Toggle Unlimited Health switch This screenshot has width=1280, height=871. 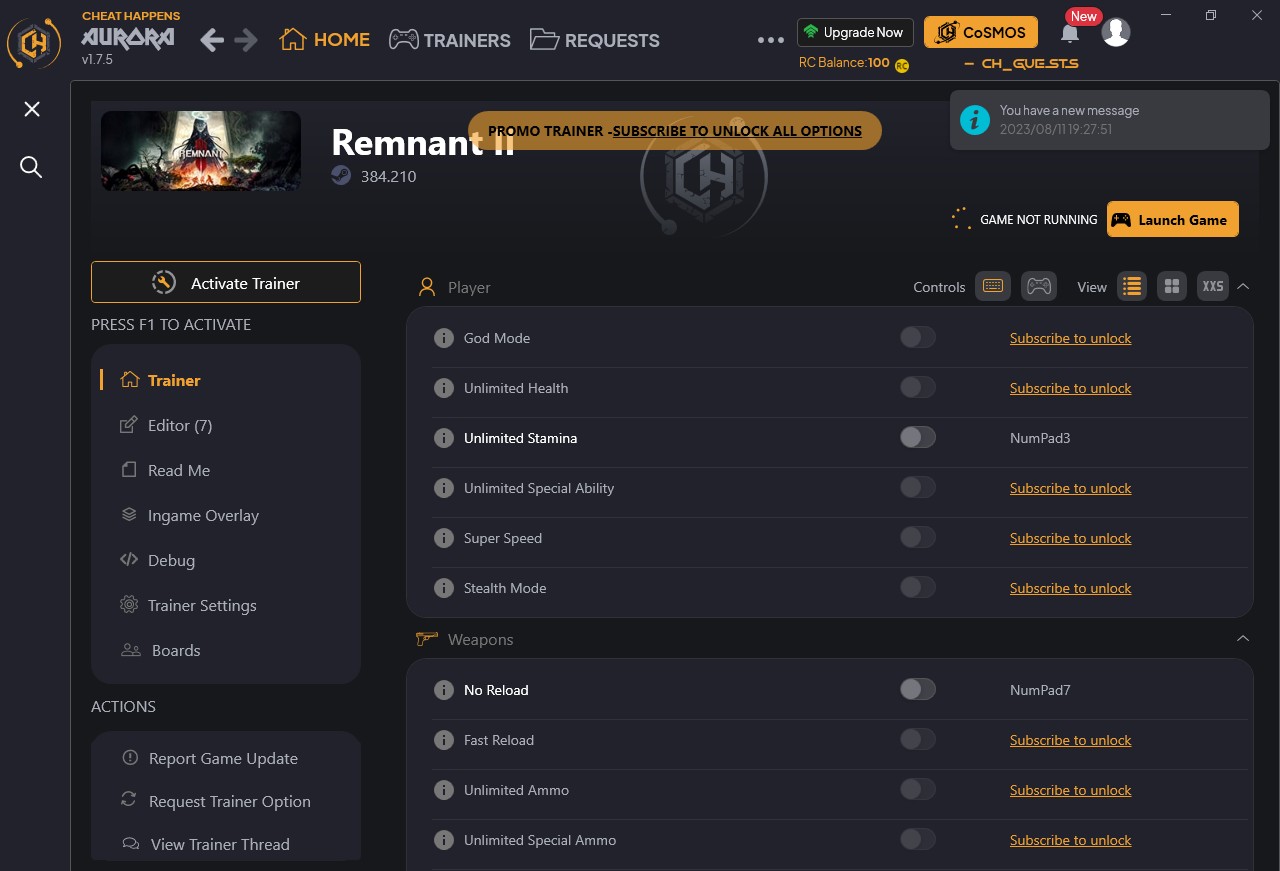(x=918, y=387)
